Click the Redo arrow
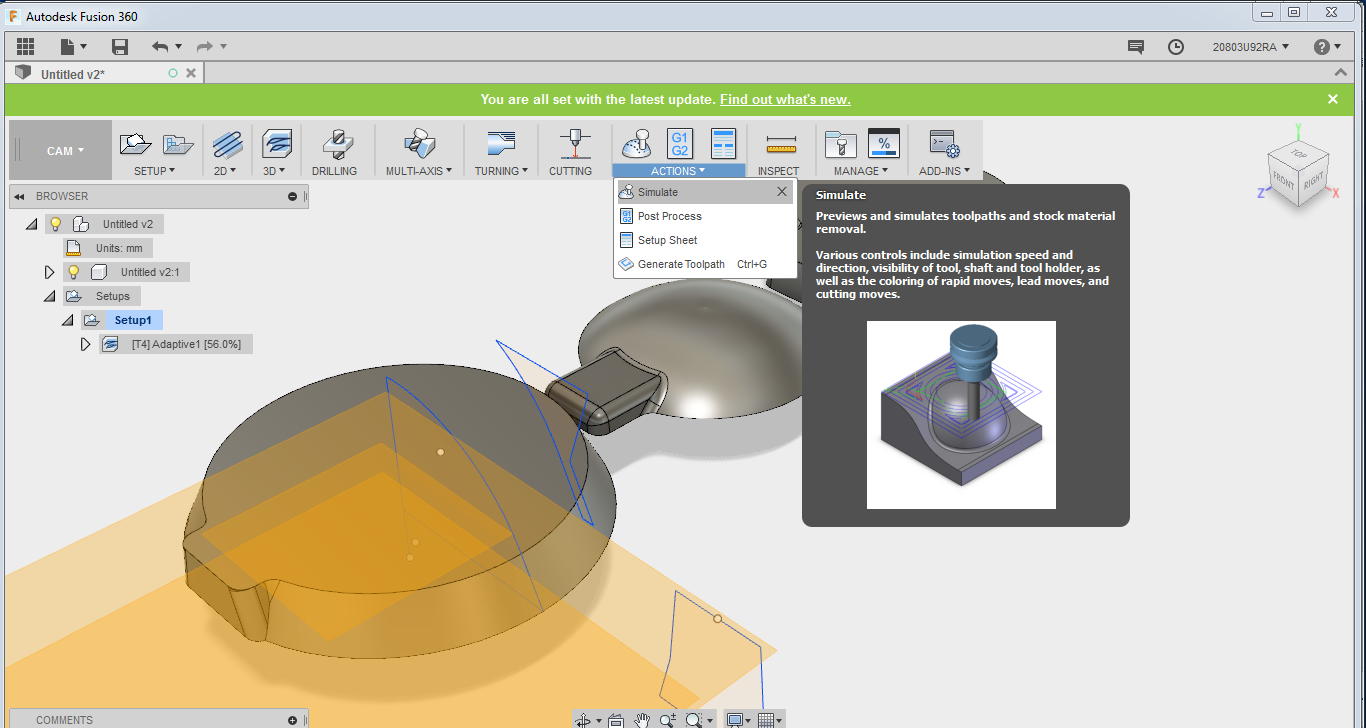 (x=205, y=47)
